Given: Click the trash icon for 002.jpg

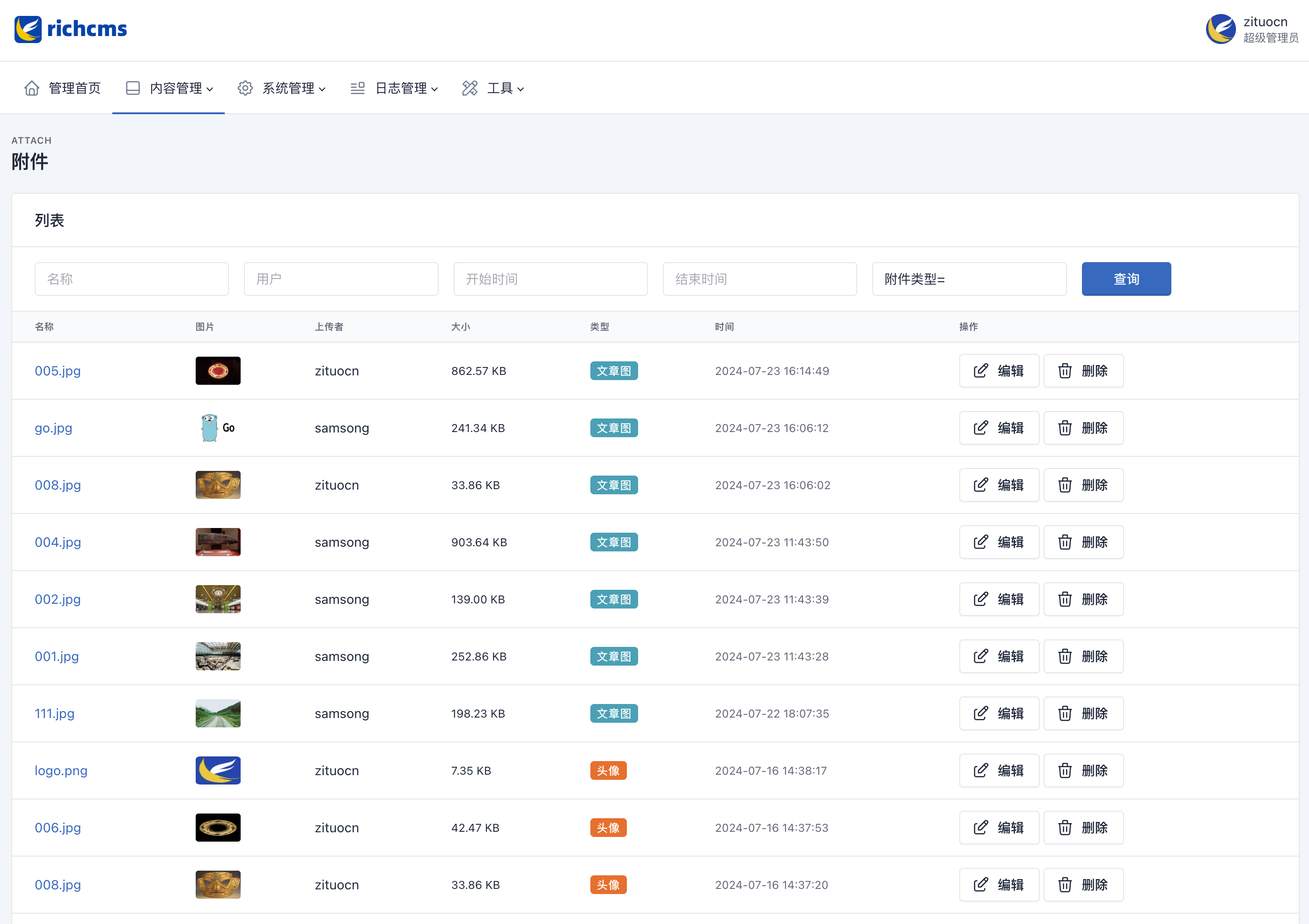Looking at the screenshot, I should coord(1065,599).
